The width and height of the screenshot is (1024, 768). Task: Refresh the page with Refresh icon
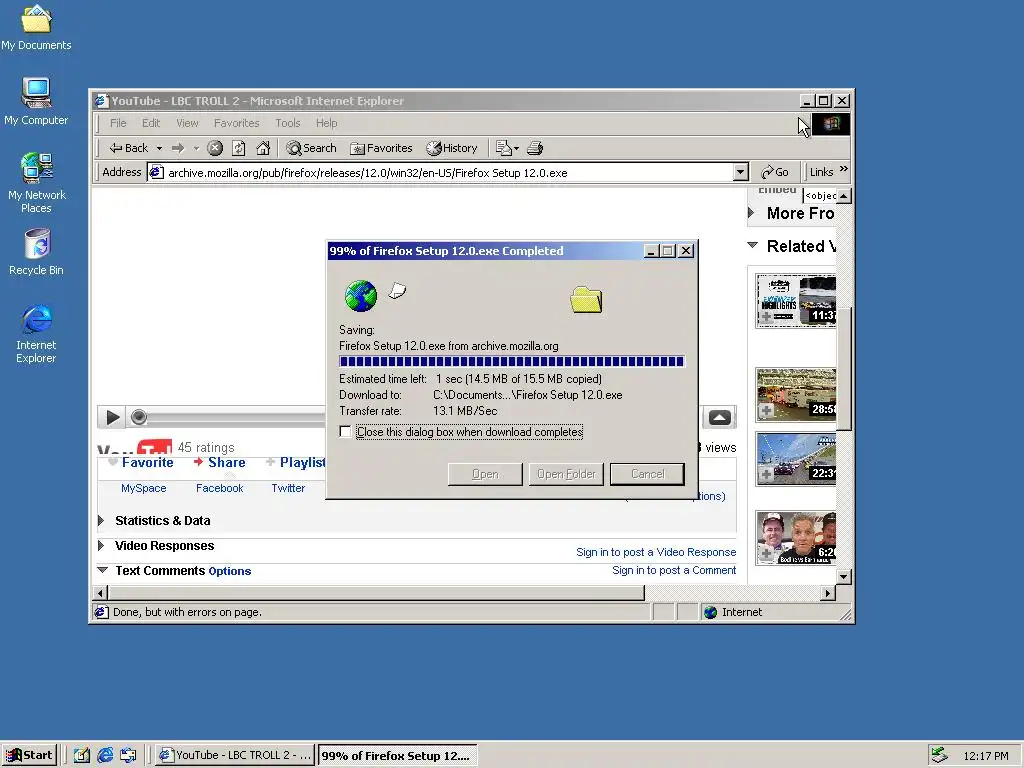point(239,148)
